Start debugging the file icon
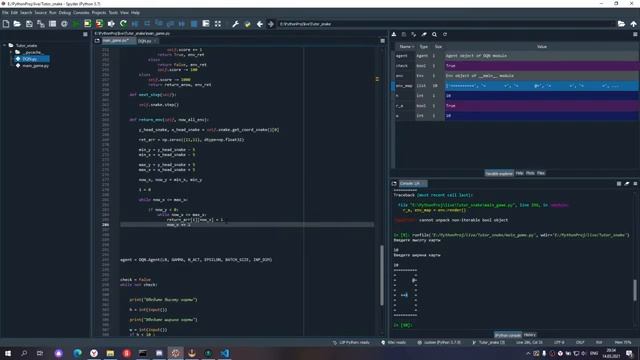Viewport: 640px width, 360px height. 135,24
